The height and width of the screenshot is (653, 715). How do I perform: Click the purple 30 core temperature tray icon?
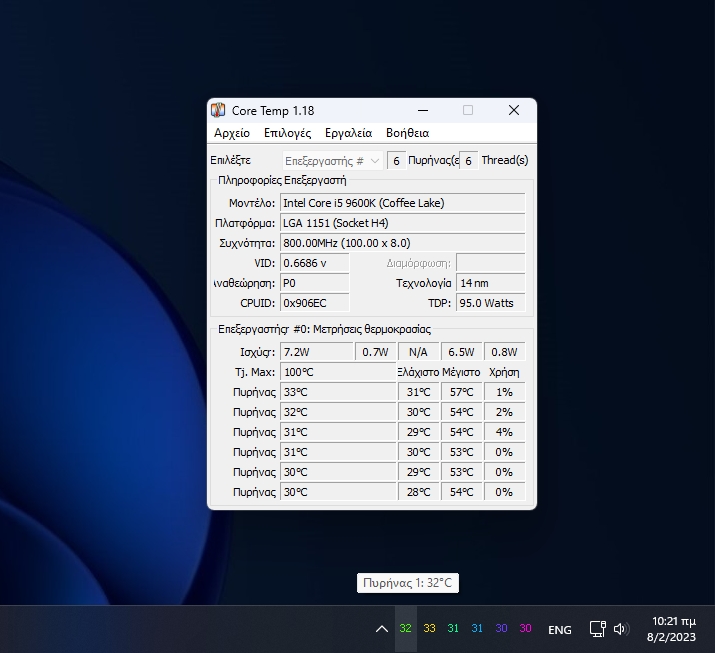pos(502,629)
